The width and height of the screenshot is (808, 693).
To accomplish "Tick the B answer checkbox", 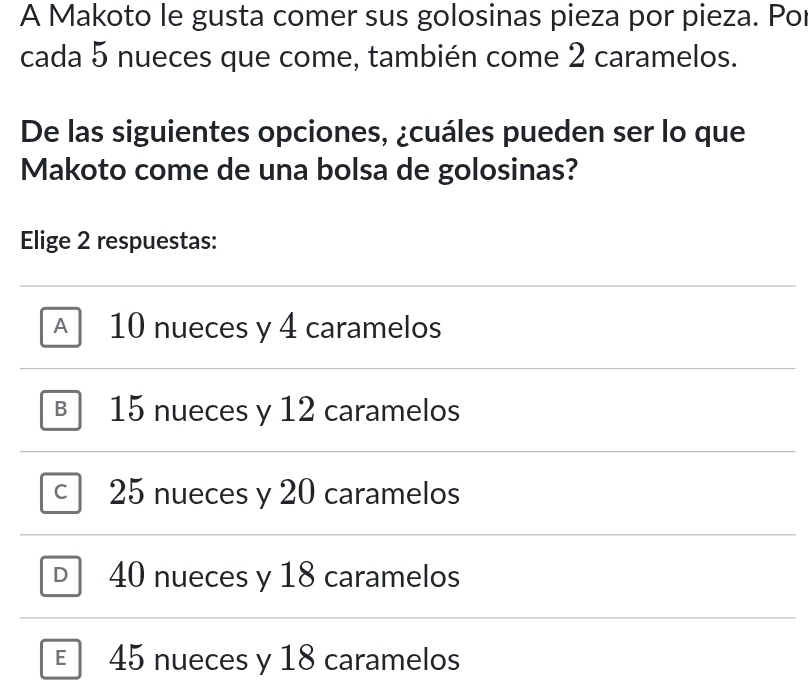I will (x=61, y=410).
